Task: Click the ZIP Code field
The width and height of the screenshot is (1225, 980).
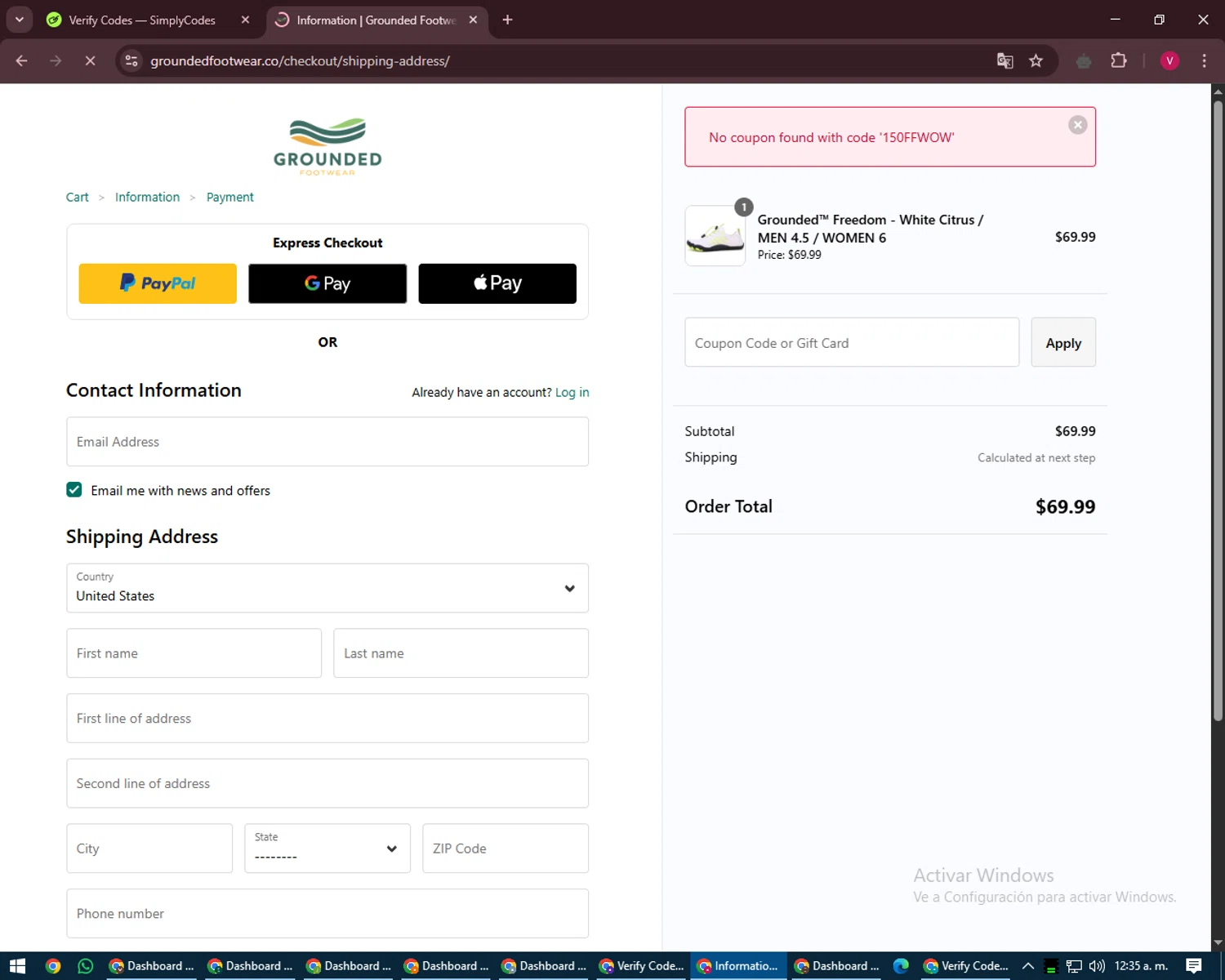Action: (506, 849)
